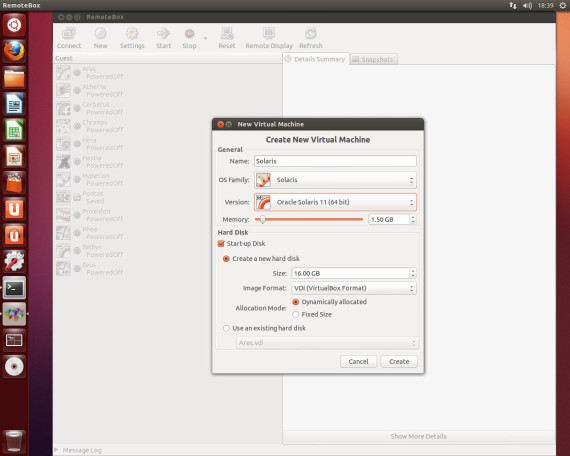
Task: Click the disk Size spin button arrows
Action: pyautogui.click(x=413, y=273)
